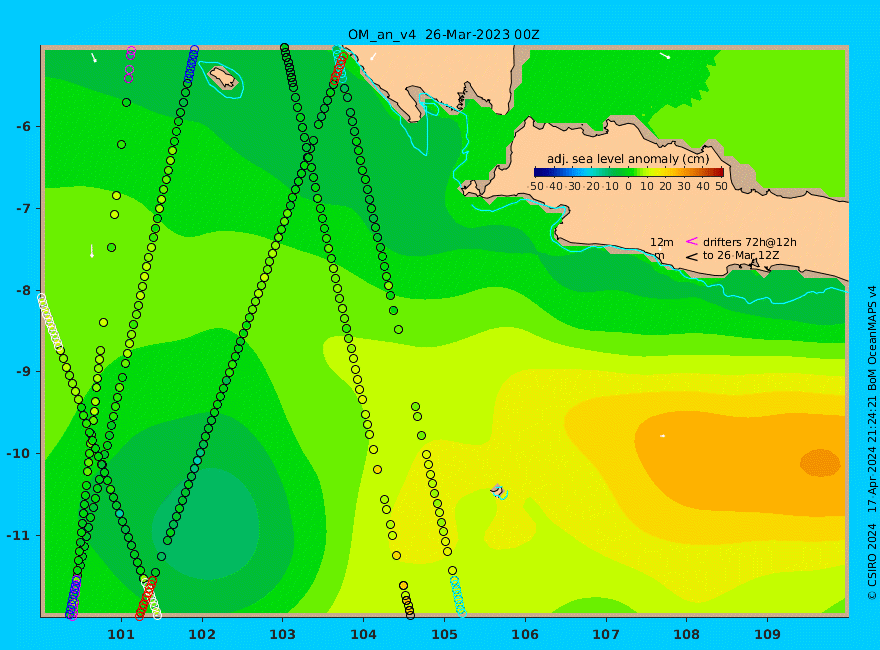The height and width of the screenshot is (650, 880).
Task: Click longitude label 106 on x-axis
Action: [x=525, y=635]
